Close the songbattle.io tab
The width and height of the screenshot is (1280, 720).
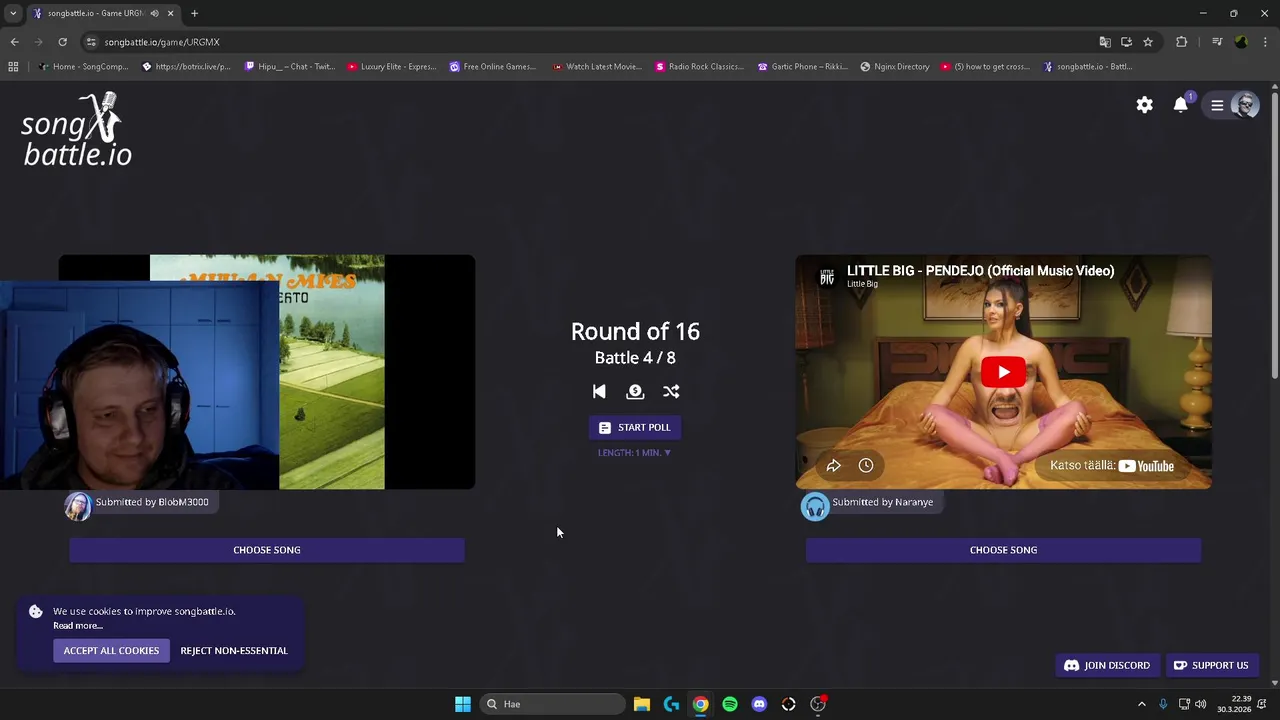click(x=170, y=13)
